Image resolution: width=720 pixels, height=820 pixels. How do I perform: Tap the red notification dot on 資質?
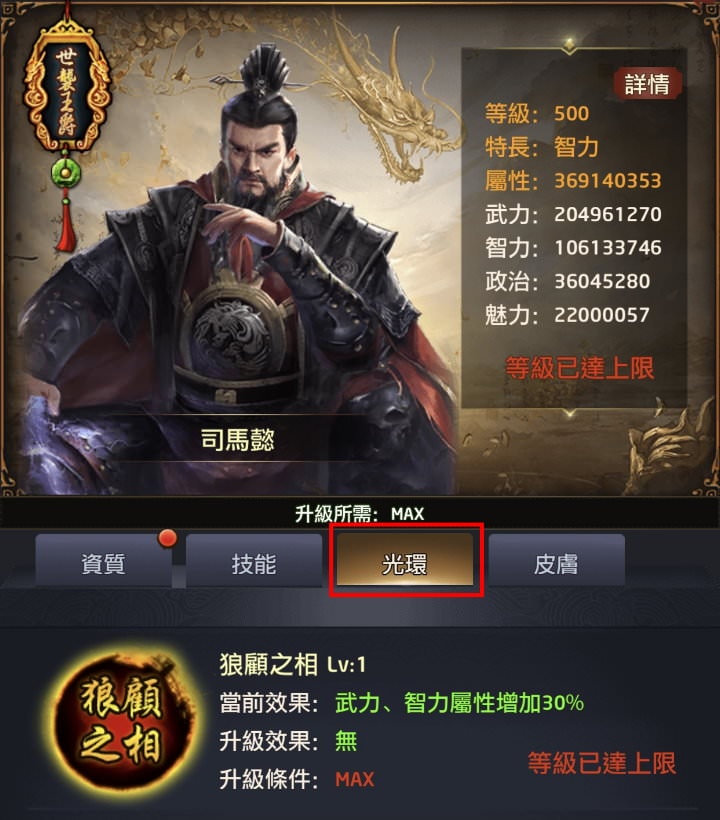click(167, 539)
